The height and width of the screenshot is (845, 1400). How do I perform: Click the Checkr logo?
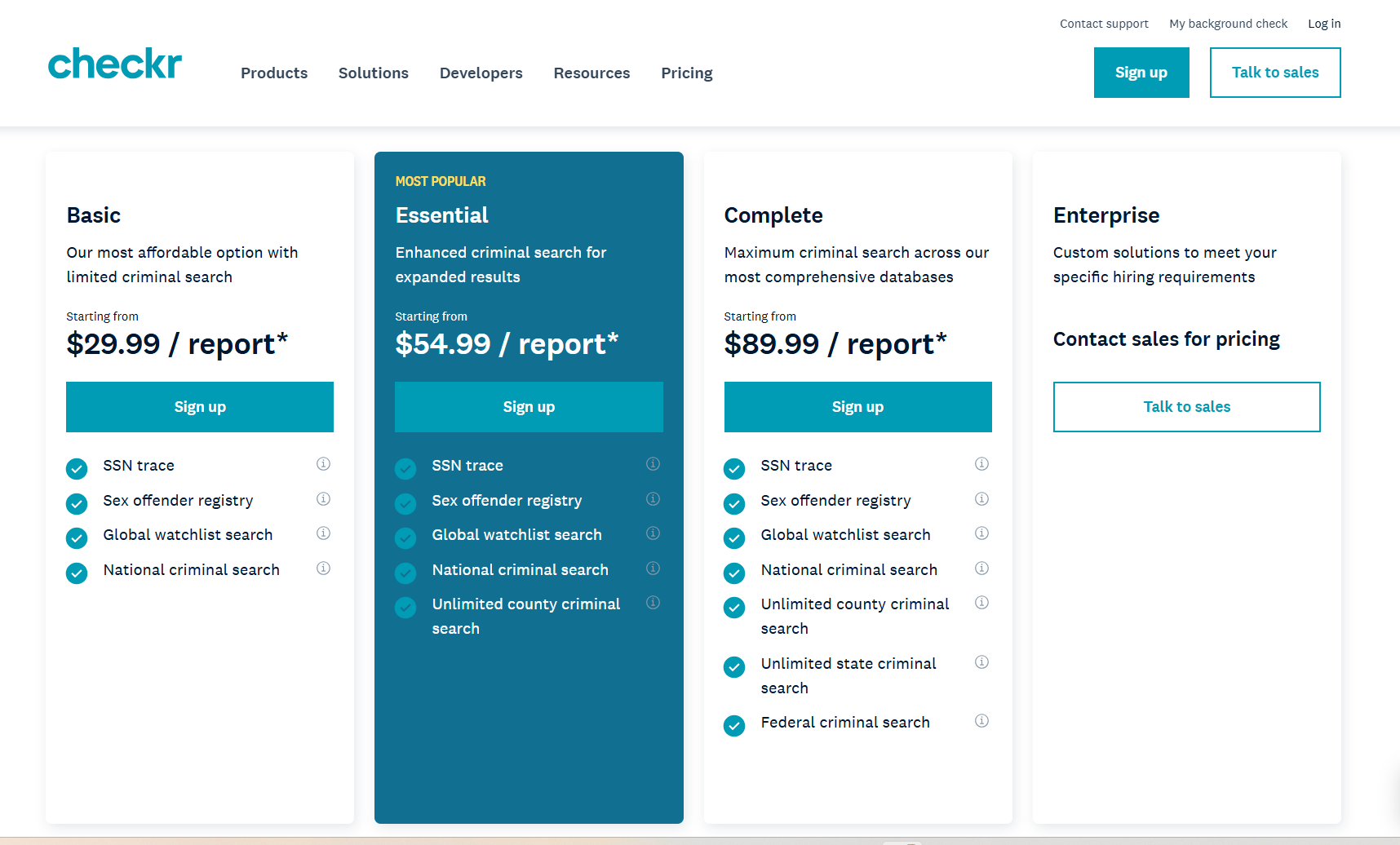(x=115, y=64)
